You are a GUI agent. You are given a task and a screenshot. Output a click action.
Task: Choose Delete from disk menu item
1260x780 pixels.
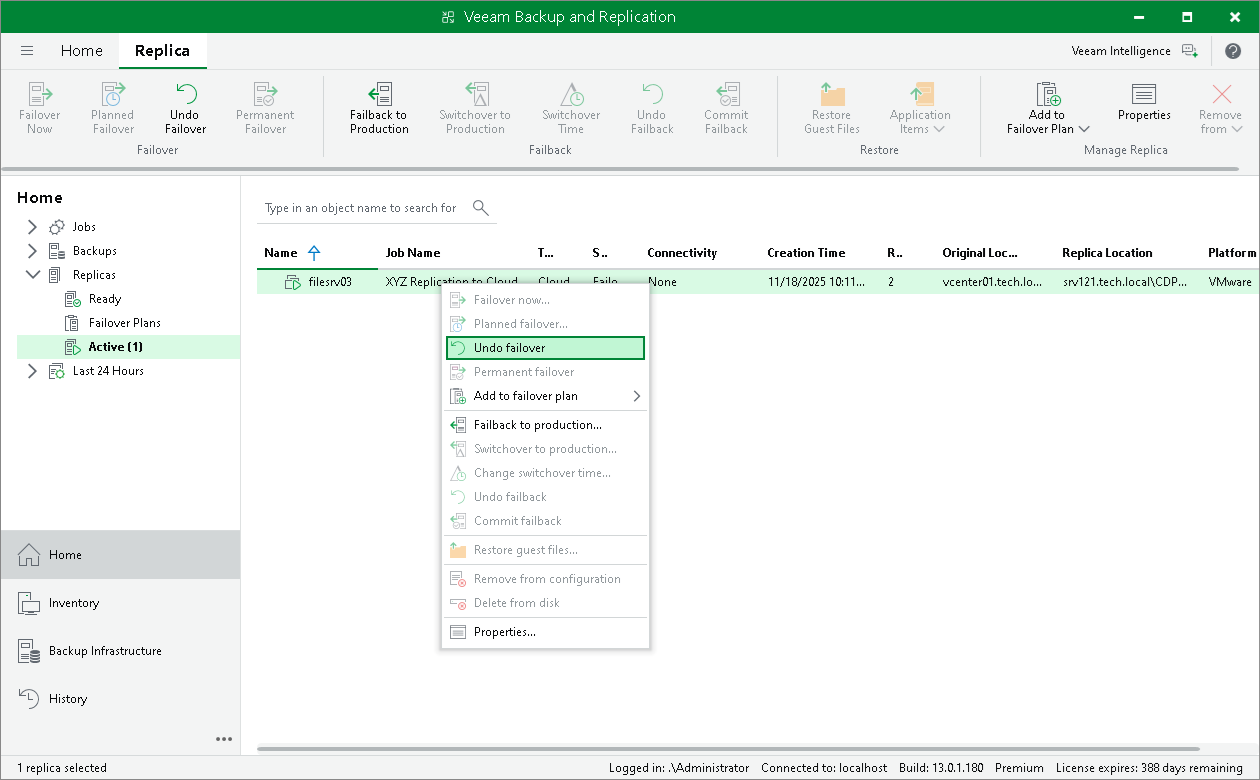point(545,603)
